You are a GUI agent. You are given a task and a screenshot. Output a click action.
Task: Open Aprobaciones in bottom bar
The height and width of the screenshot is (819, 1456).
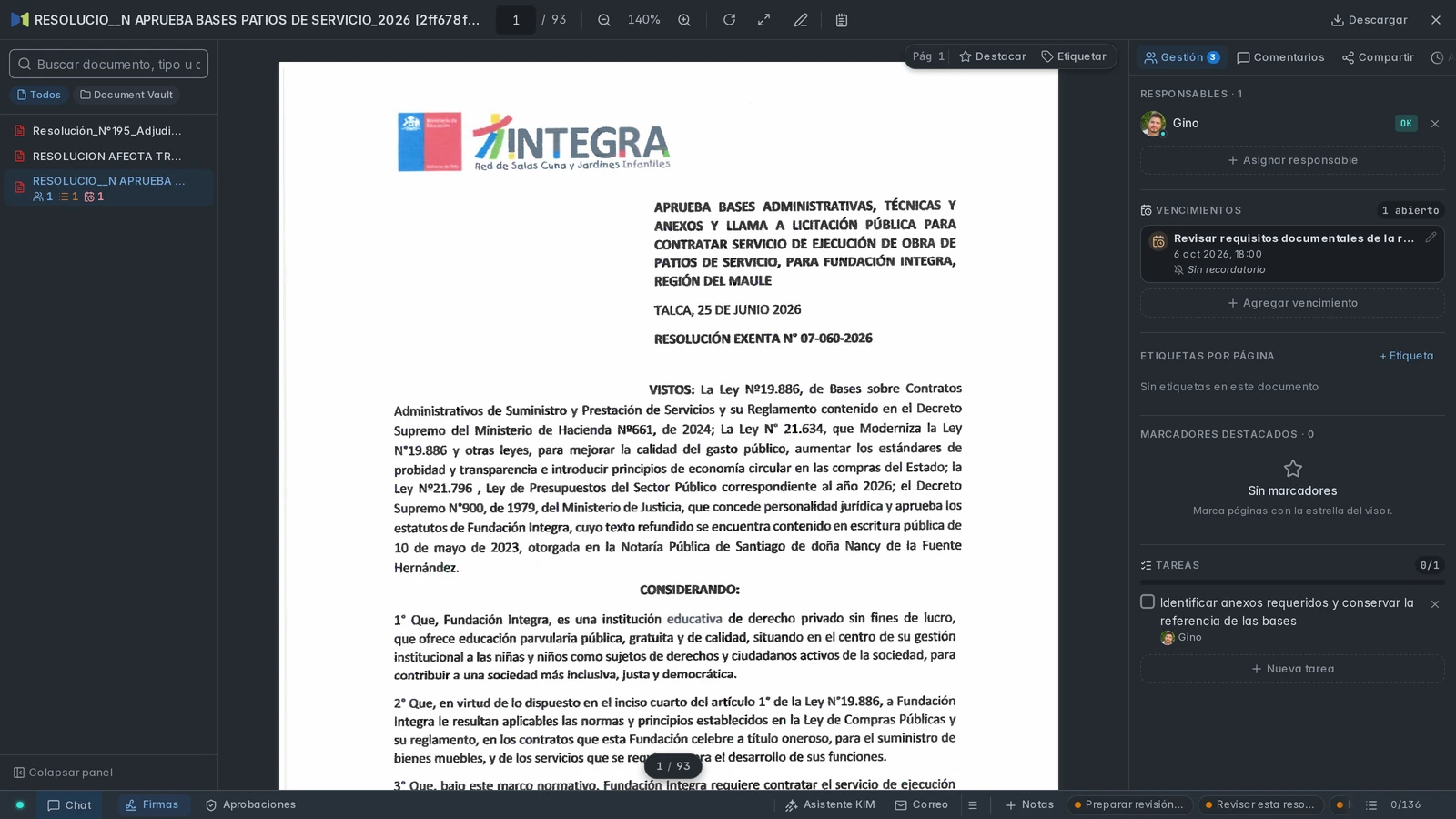tap(250, 805)
